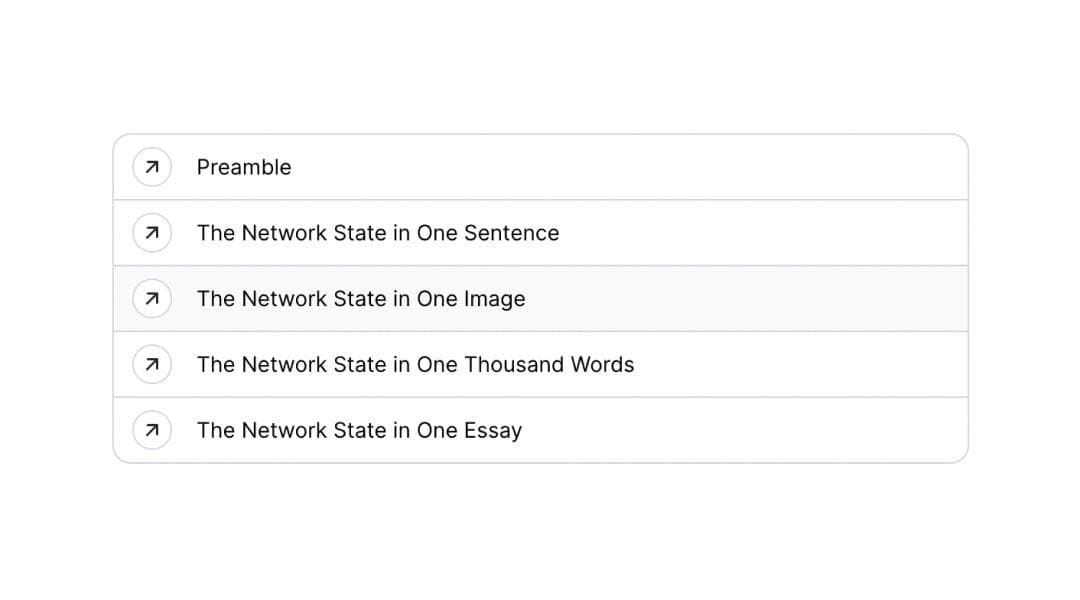Select The Network State in One Sentence
The width and height of the screenshot is (1080, 600).
coord(378,232)
